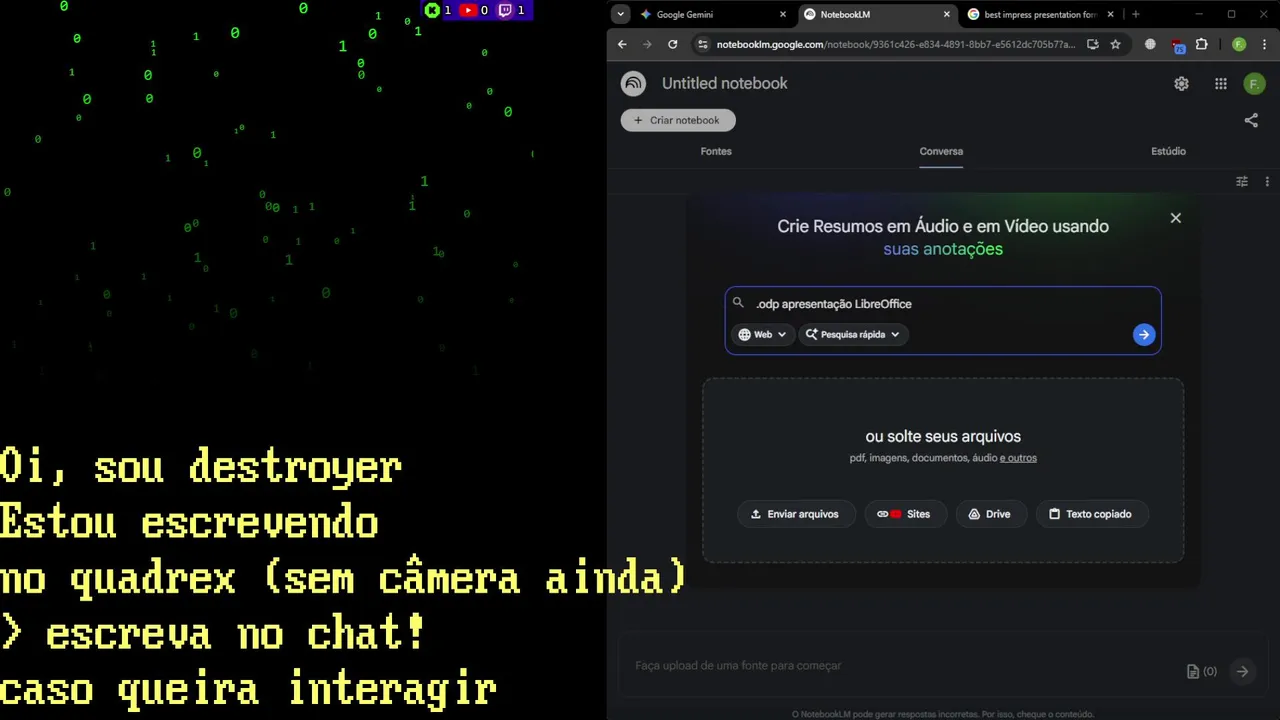Close the Google Gemini tab
Viewport: 1280px width, 720px height.
click(x=783, y=14)
